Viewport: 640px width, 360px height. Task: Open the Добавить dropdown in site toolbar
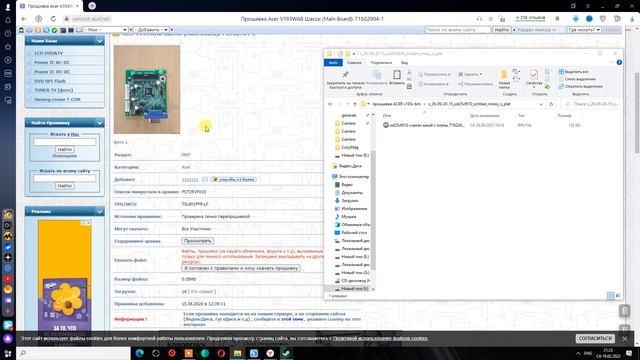pyautogui.click(x=151, y=30)
